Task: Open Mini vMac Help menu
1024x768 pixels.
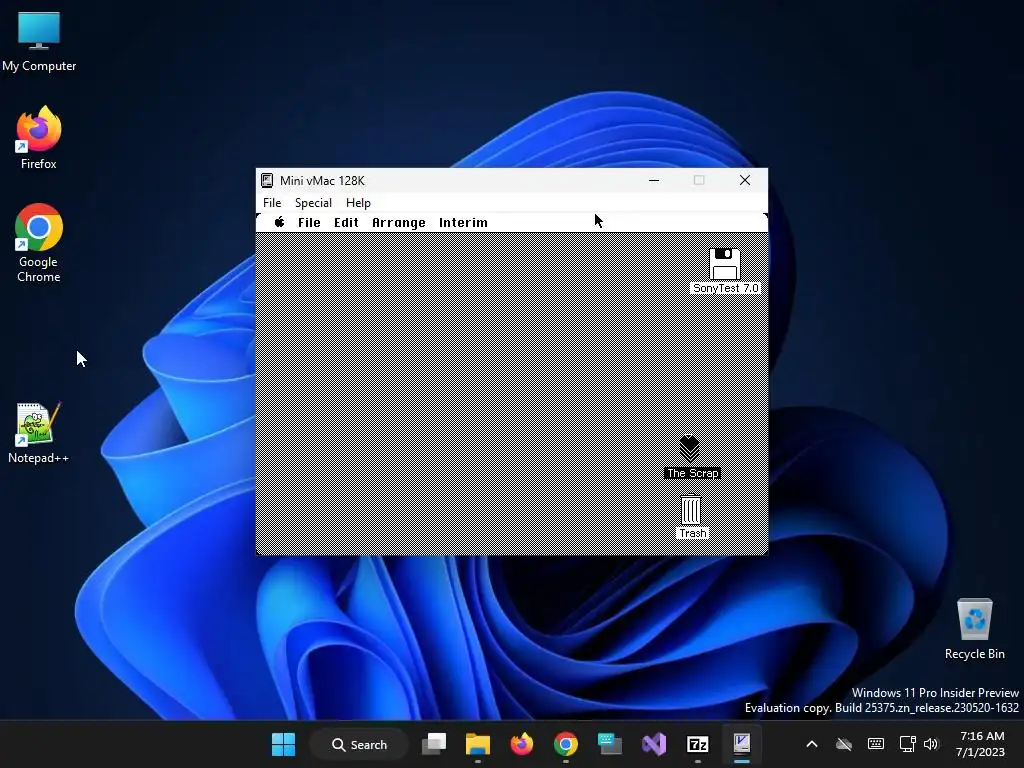Action: (x=358, y=202)
